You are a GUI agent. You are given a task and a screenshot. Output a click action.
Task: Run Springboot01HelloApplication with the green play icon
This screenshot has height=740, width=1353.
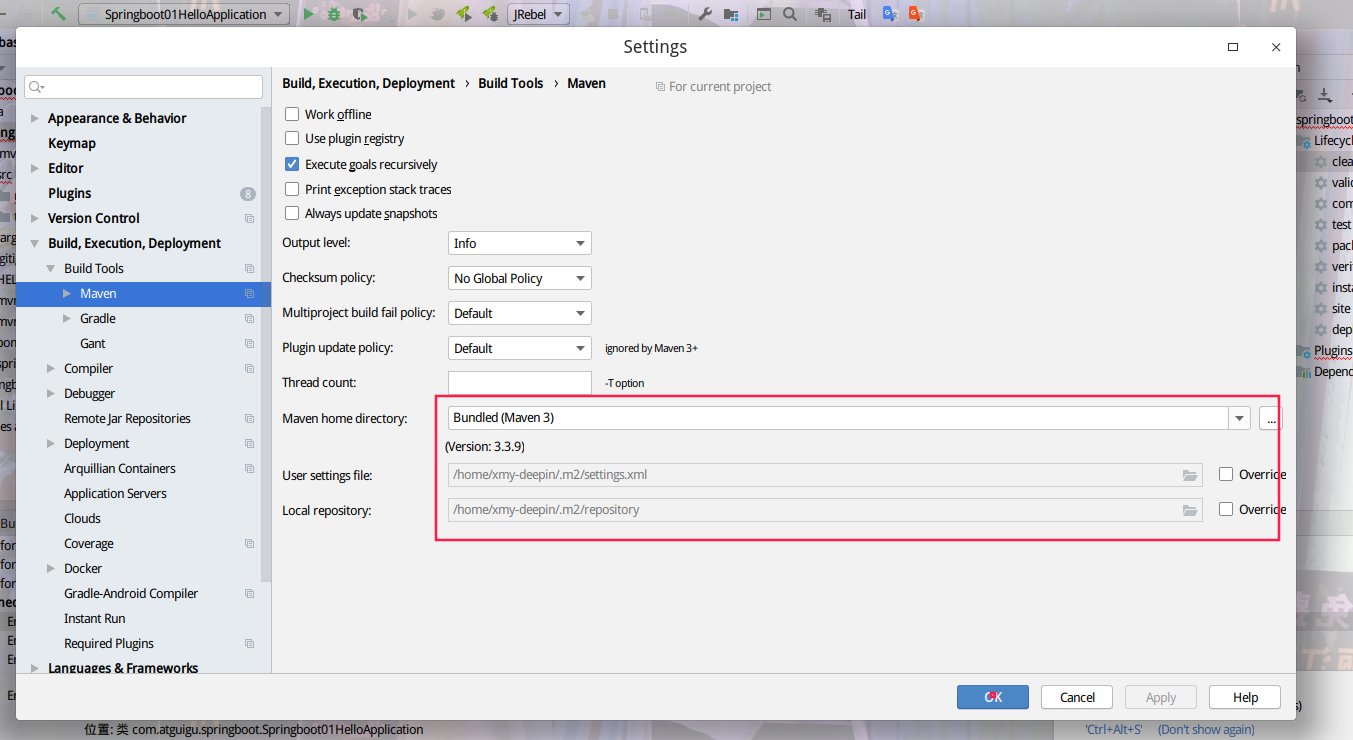[309, 14]
